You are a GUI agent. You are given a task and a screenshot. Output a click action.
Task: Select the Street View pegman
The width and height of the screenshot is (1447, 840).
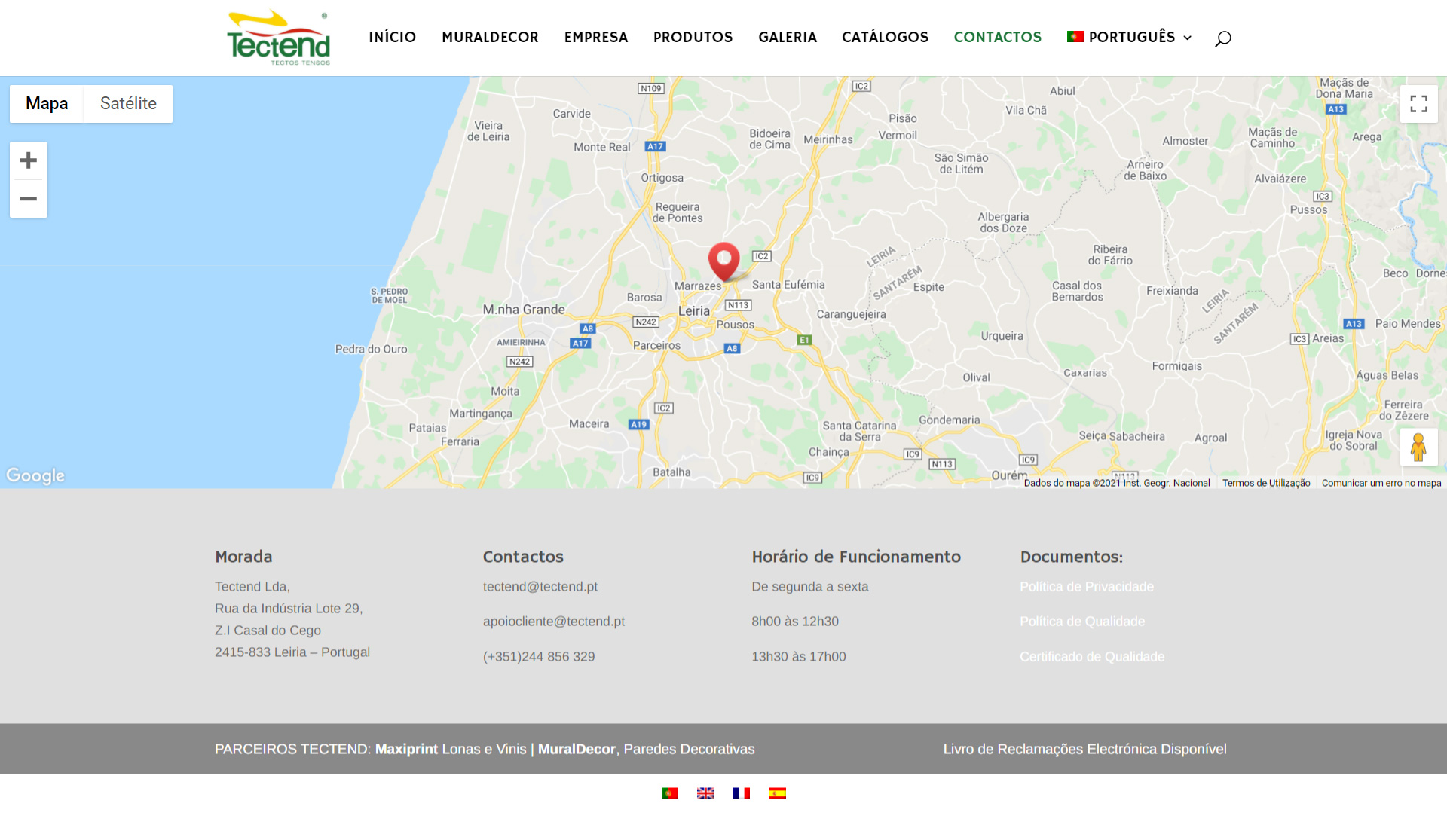point(1418,447)
